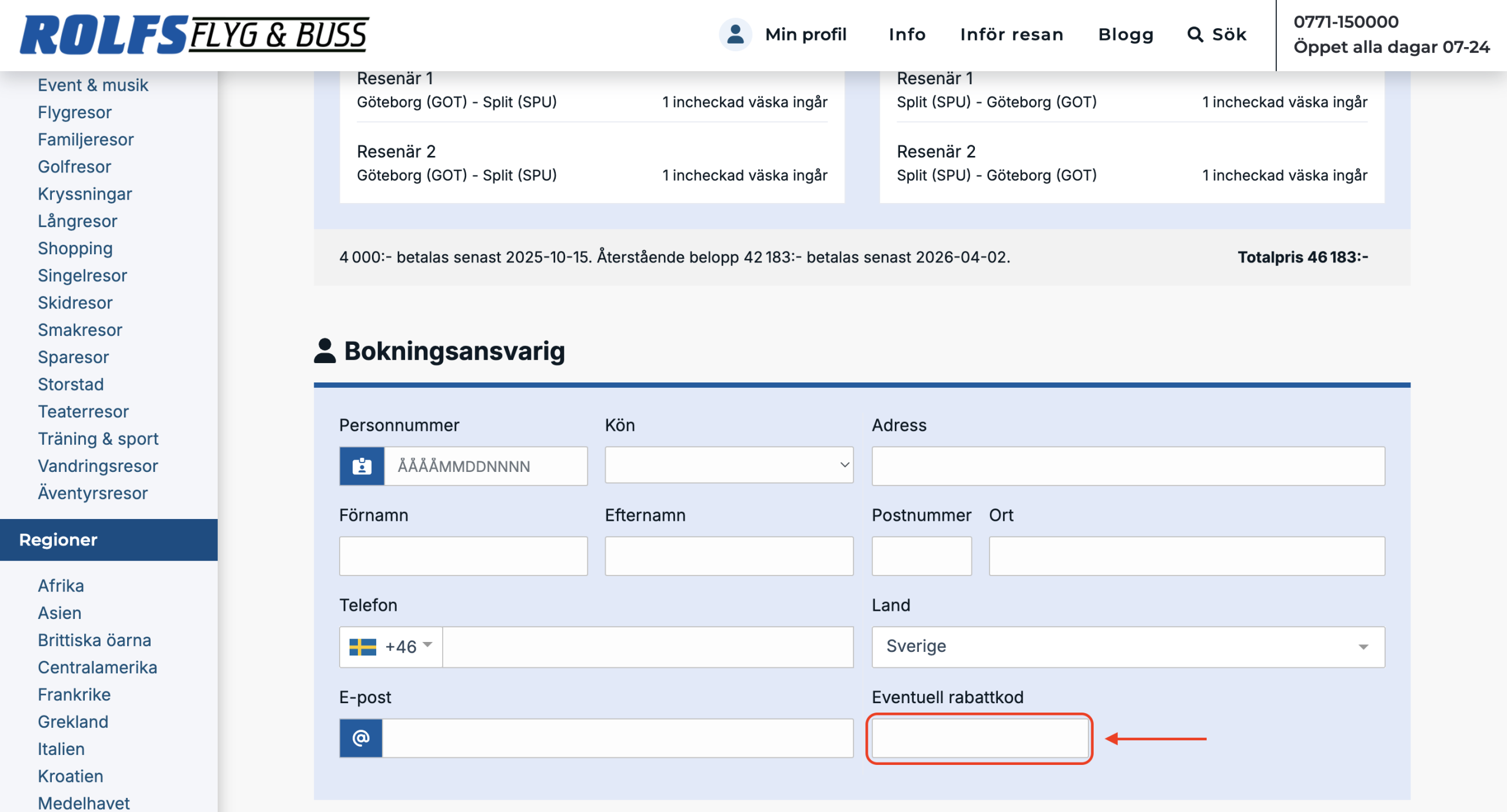Click into the Adress input field

click(x=1127, y=466)
